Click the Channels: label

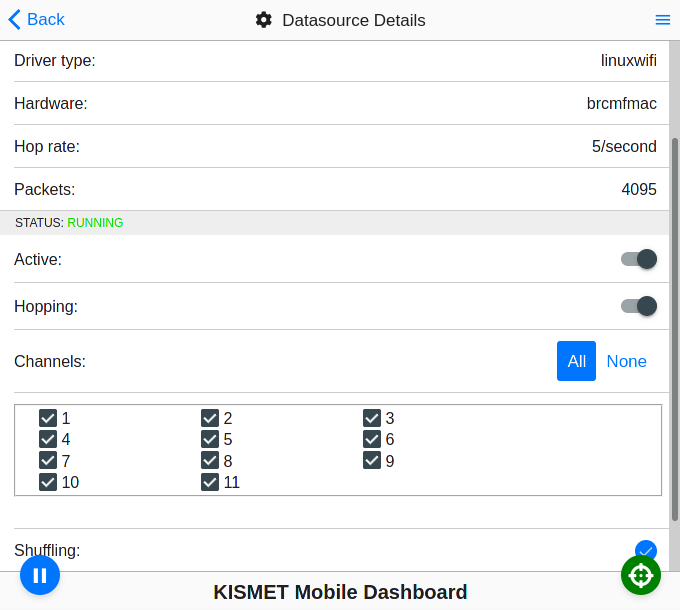click(x=50, y=362)
